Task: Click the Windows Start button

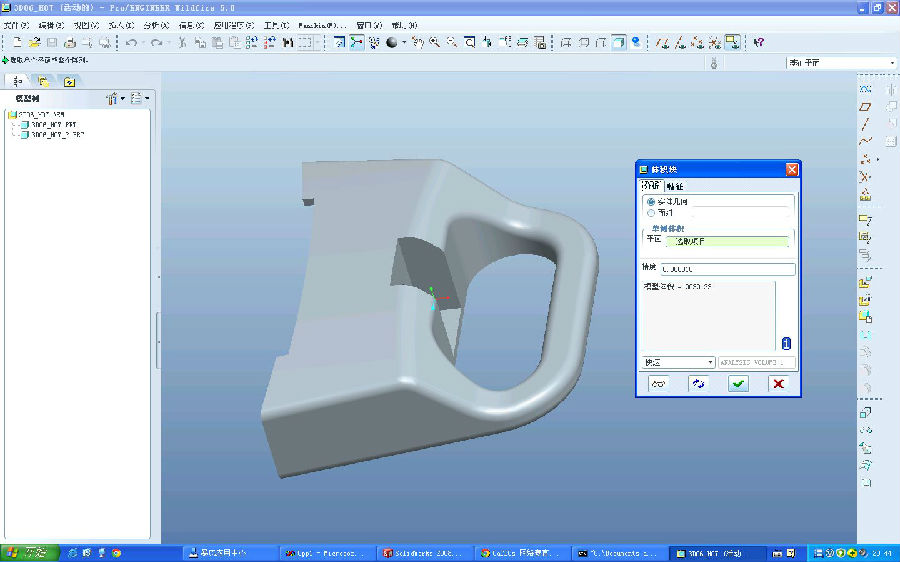Action: tap(27, 552)
